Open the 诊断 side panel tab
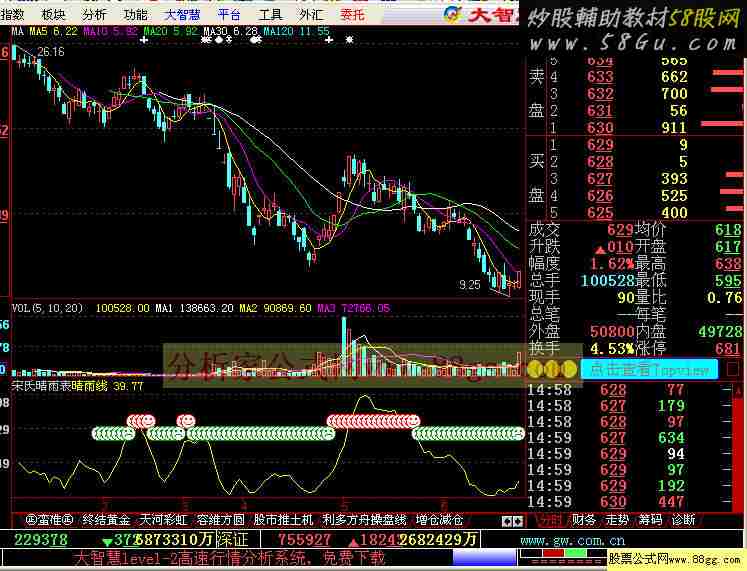This screenshot has height=571, width=747. click(x=684, y=520)
